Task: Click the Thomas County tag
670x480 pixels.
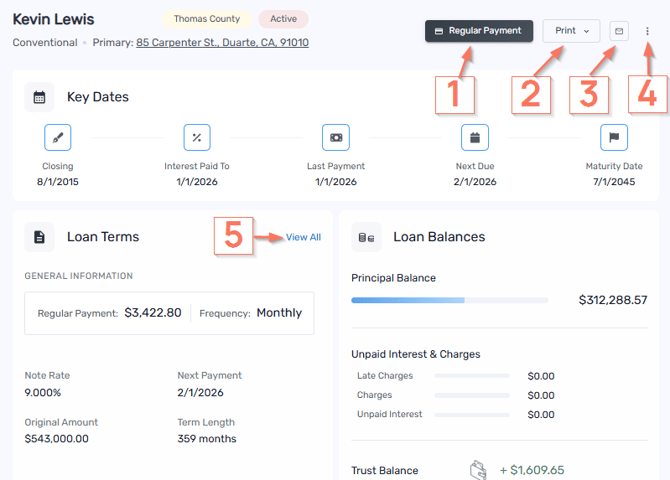Action: click(x=206, y=19)
